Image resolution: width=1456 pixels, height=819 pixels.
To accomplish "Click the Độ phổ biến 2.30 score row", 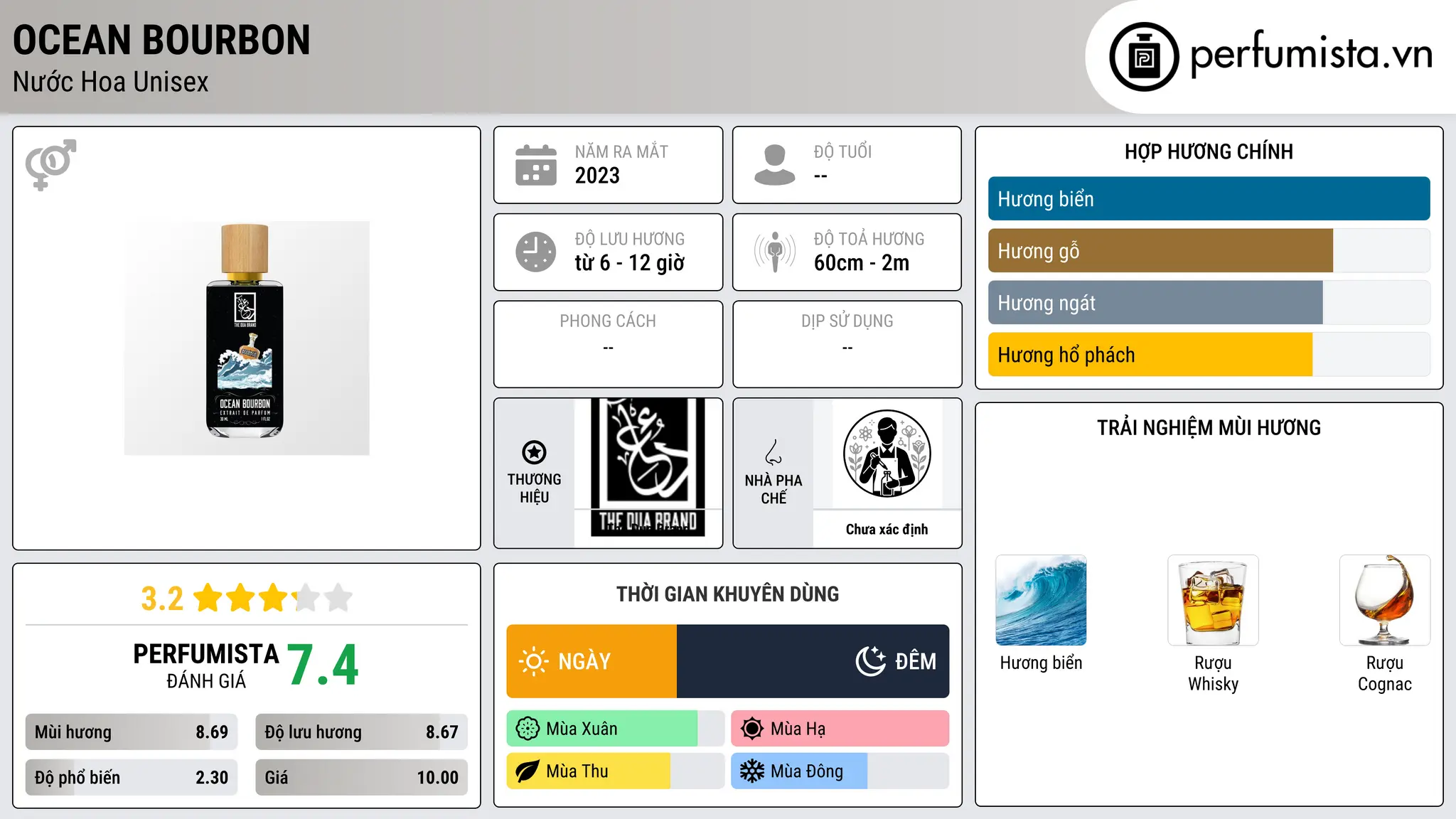I will tap(132, 778).
